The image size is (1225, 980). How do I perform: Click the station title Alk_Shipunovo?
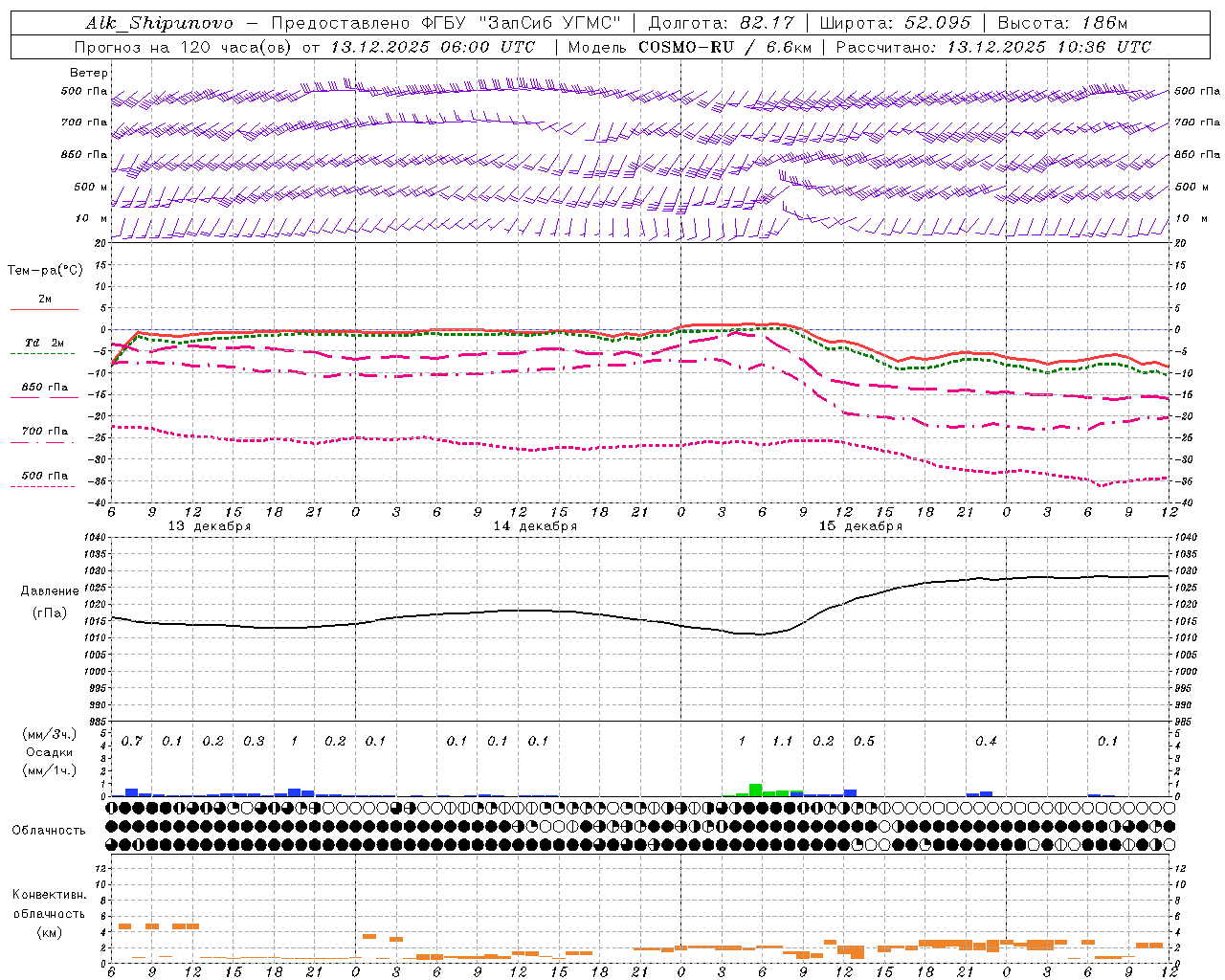point(160,24)
